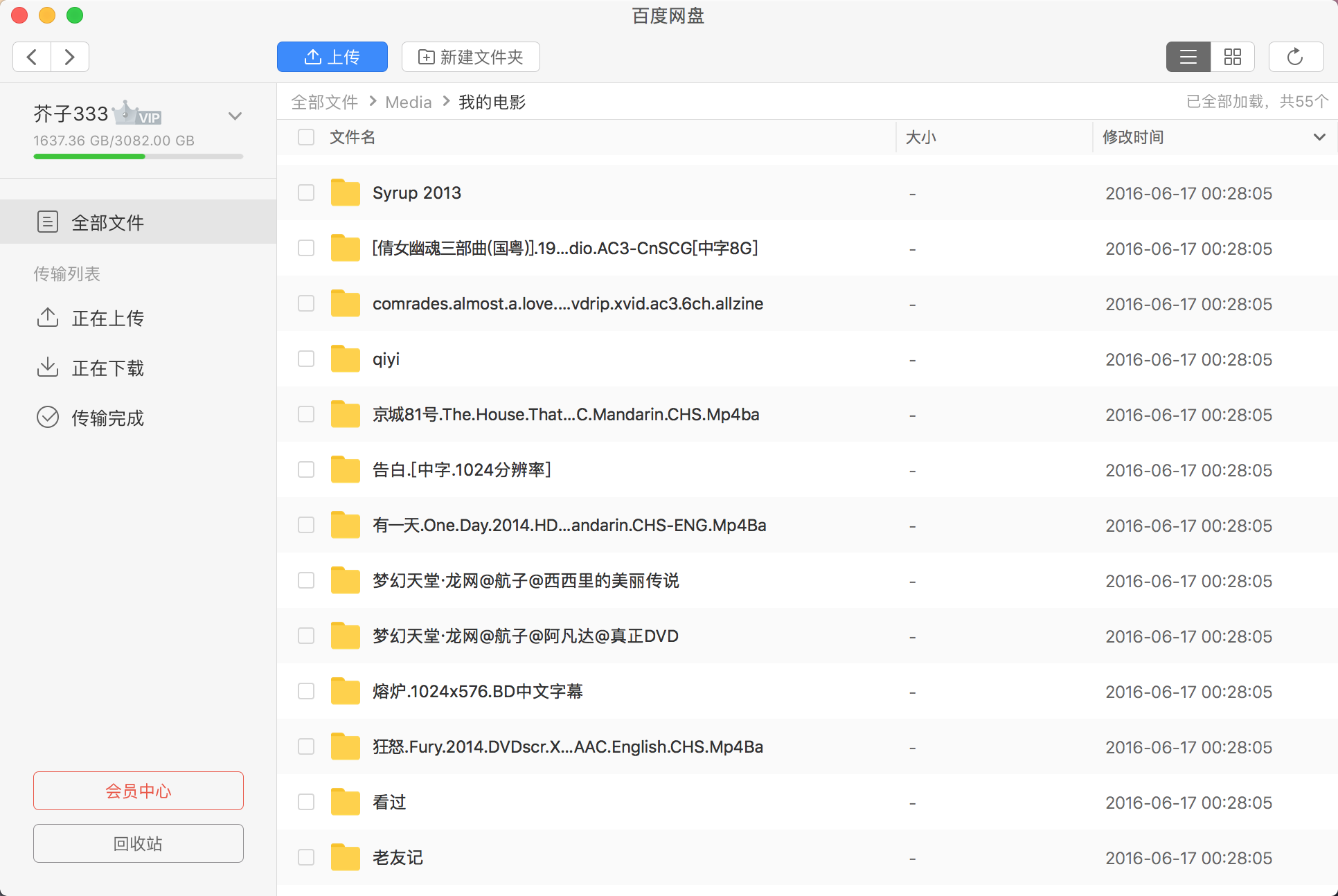Switch to list view mode
The image size is (1338, 896).
coord(1188,57)
